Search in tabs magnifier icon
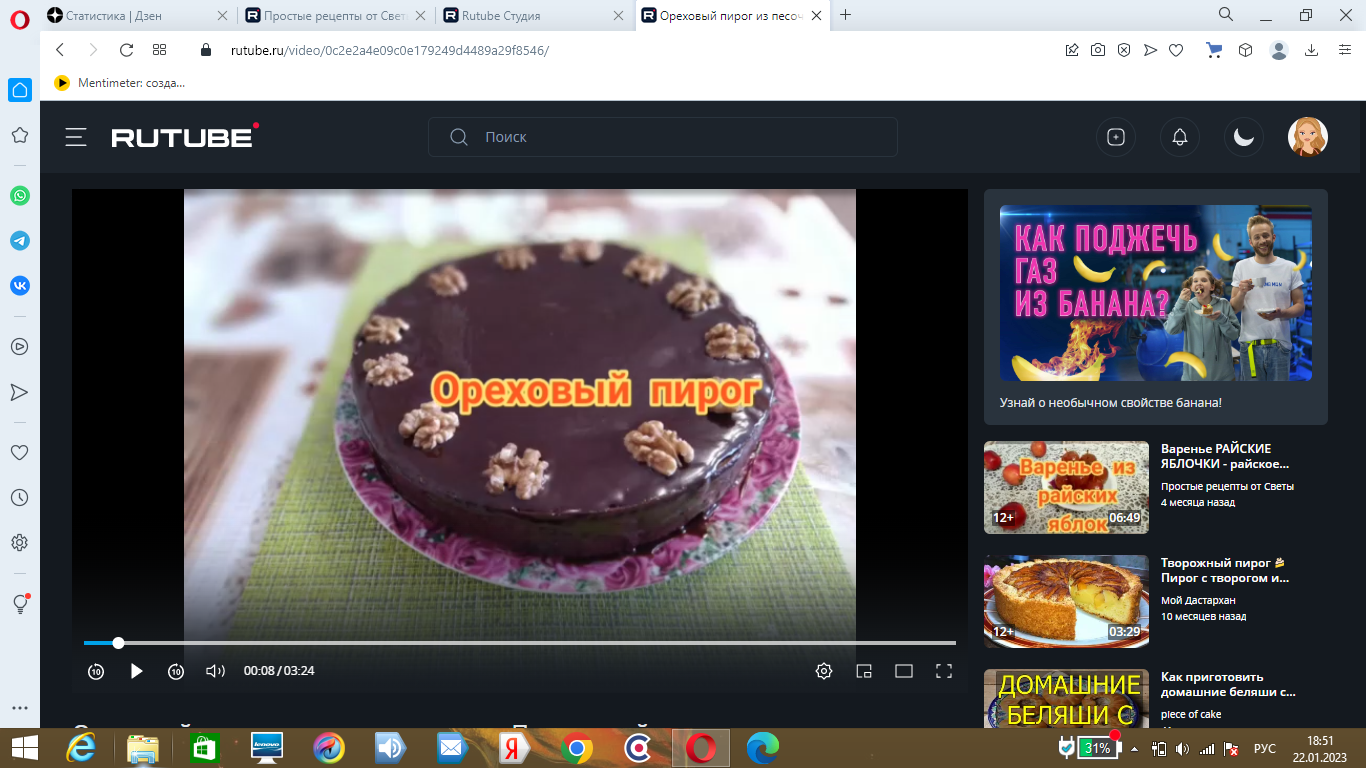Viewport: 1366px width, 768px height. (1225, 15)
